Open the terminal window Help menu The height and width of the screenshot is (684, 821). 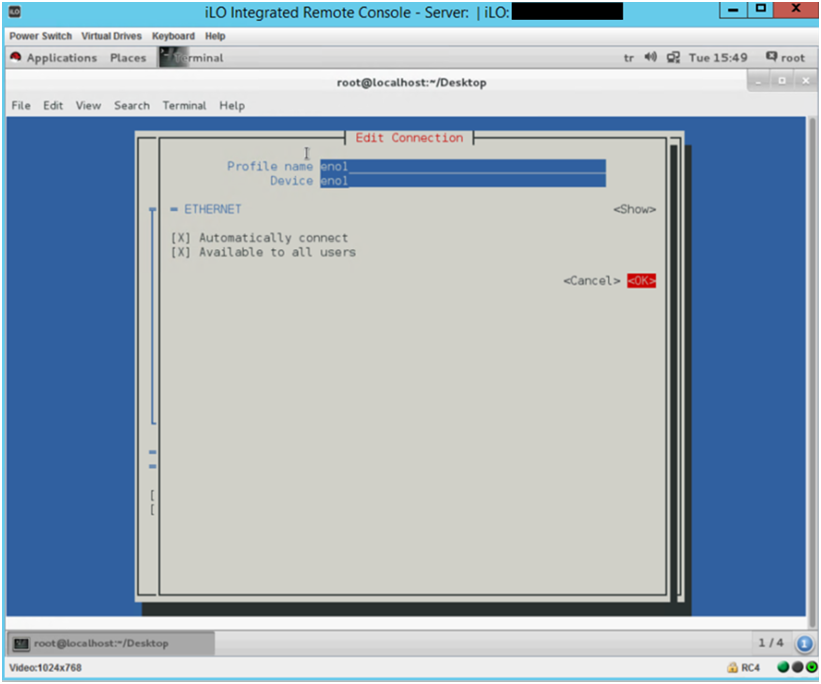coord(232,105)
